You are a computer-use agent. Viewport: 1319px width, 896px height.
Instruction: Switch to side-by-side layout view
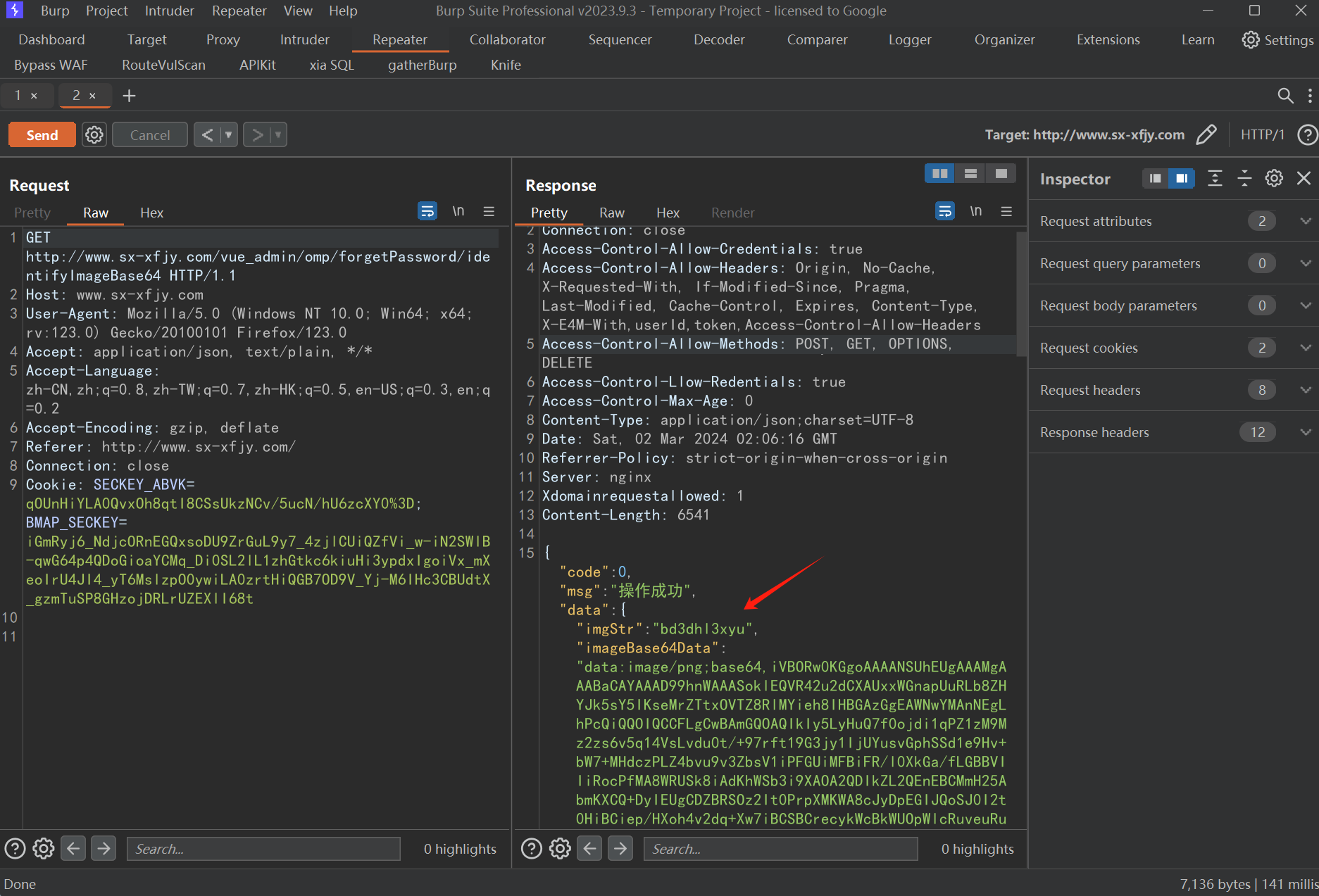click(939, 174)
